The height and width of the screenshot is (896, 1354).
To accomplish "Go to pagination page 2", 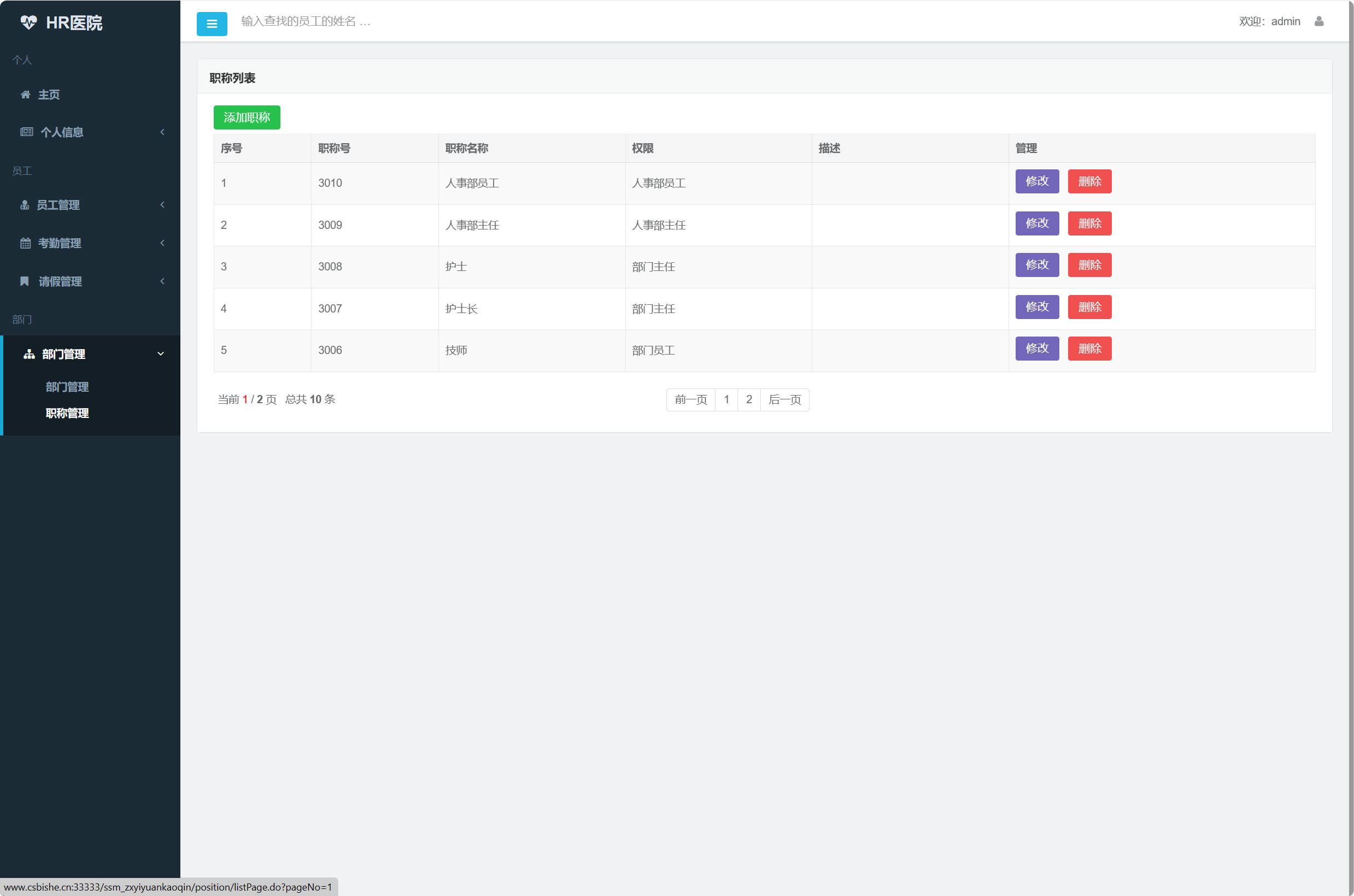I will (748, 399).
